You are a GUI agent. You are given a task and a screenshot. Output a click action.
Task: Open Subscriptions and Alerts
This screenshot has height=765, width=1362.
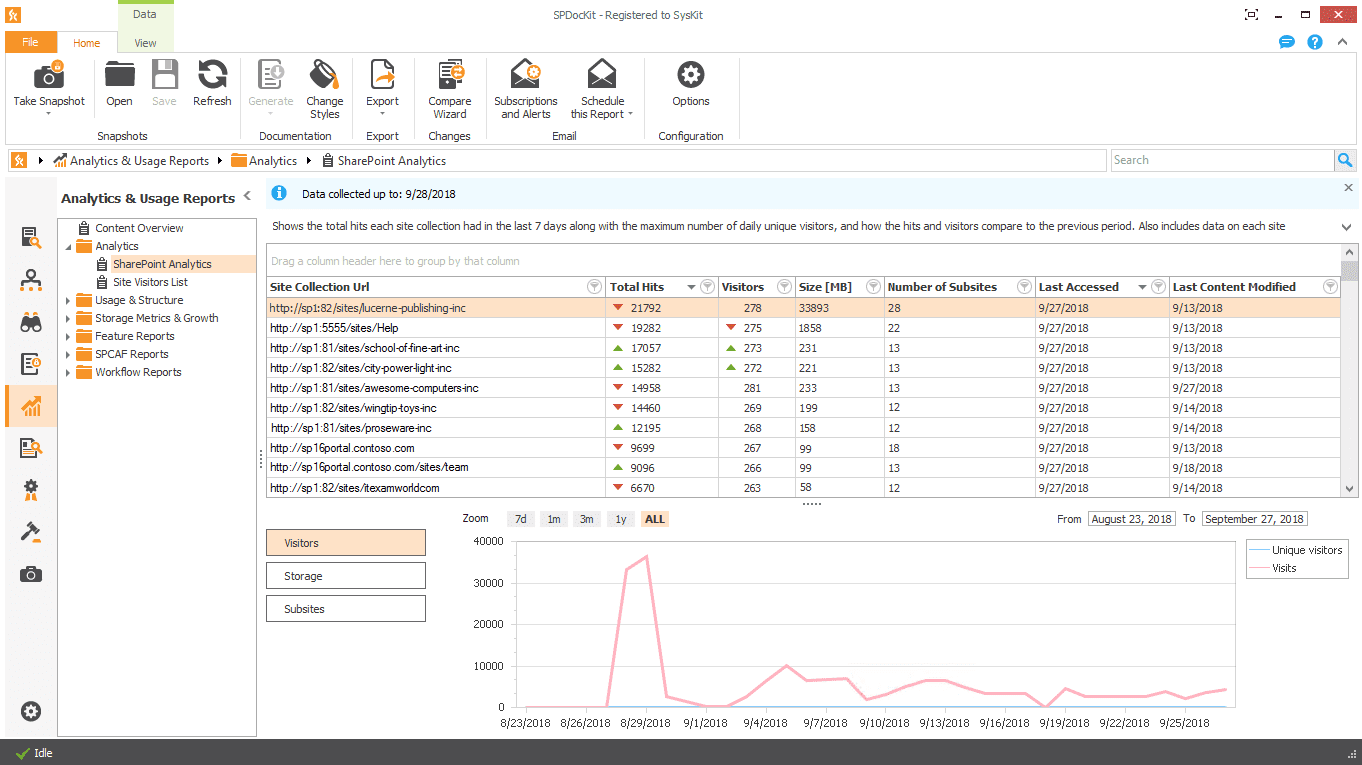tap(525, 90)
